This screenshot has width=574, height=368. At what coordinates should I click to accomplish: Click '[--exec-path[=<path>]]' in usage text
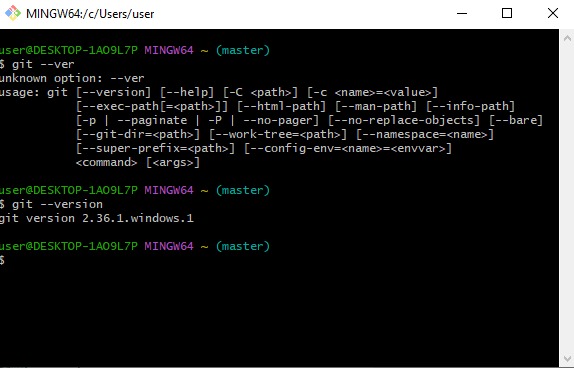pos(152,106)
